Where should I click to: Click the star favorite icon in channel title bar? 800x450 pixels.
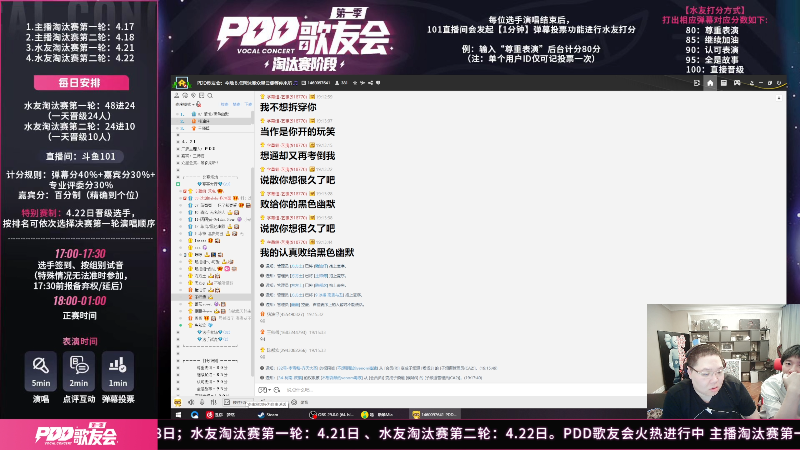[355, 83]
